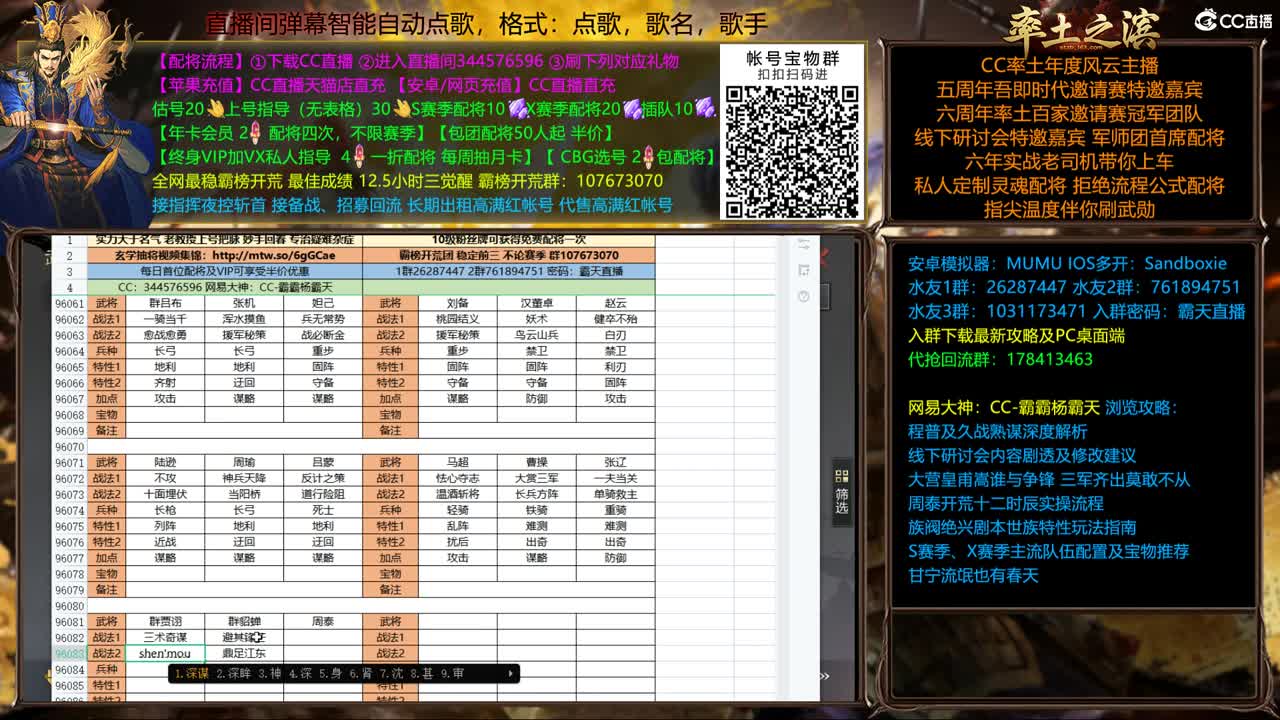1280x720 pixels.
Task: Select the cell 兵无常势
Action: (x=323, y=319)
